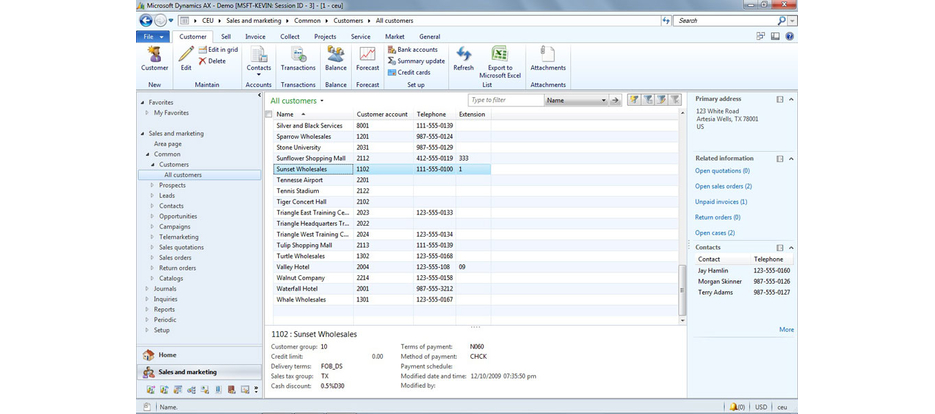Switch to the Invoice ribbon tab
Screen dimensions: 935x414
coord(255,36)
